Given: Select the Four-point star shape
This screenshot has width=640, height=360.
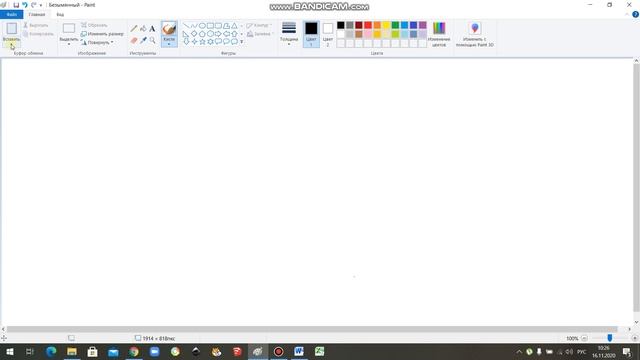Looking at the screenshot, I should (x=194, y=42).
